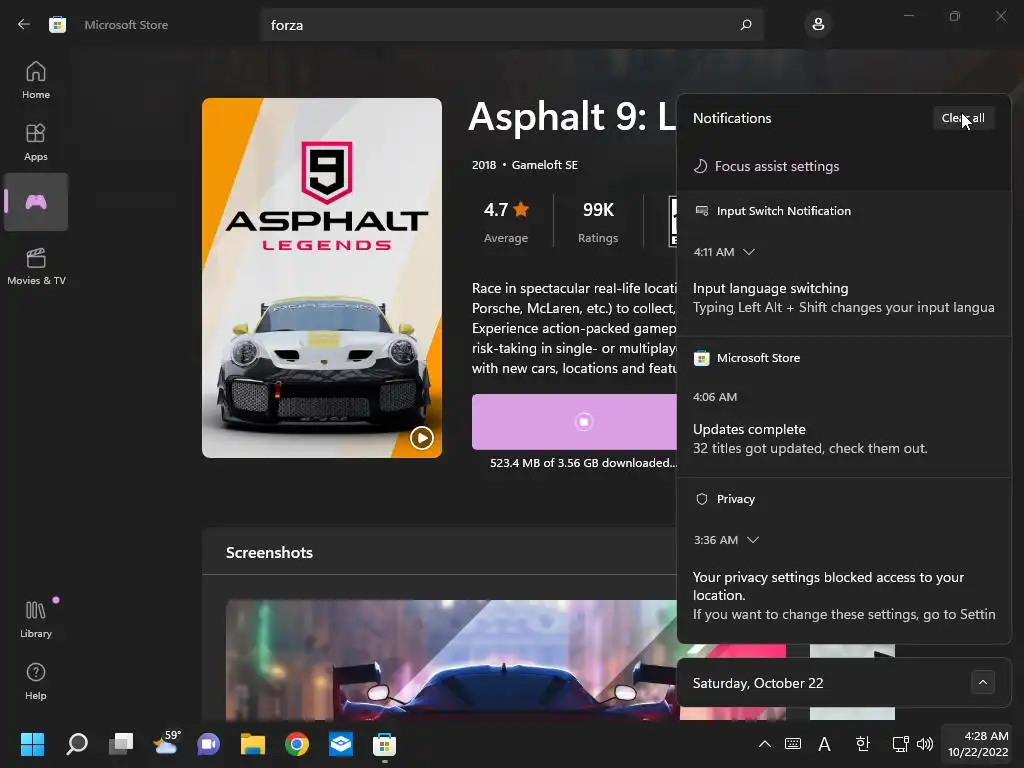
Task: Open the Home section in sidebar
Action: pos(36,80)
